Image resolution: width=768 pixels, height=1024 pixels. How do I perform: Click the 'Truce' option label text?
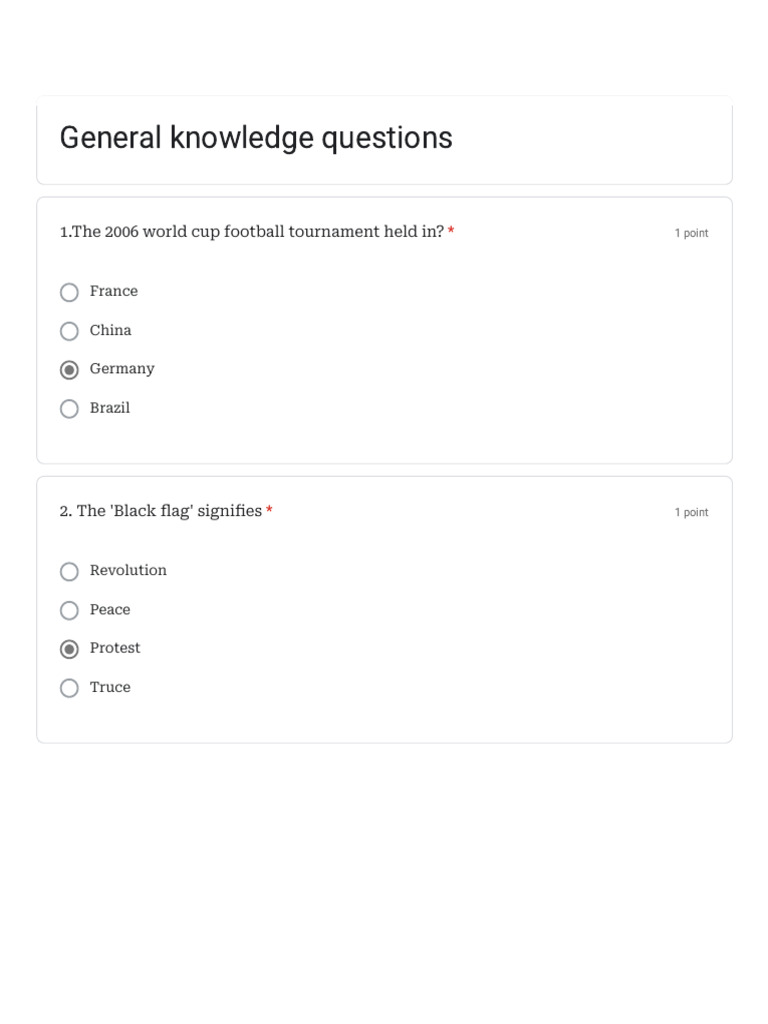(110, 687)
